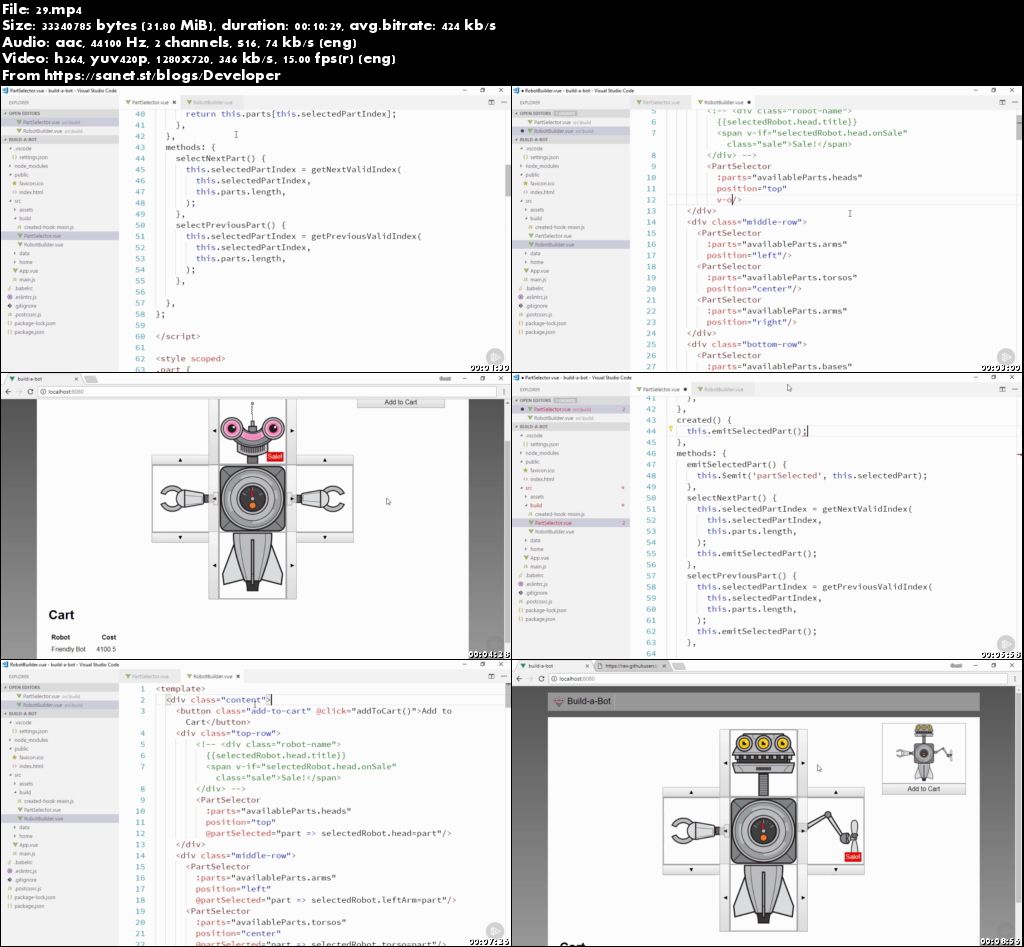Image resolution: width=1024 pixels, height=947 pixels.
Task: Click down arrow below propeller arm with Sale tag
Action: (836, 870)
